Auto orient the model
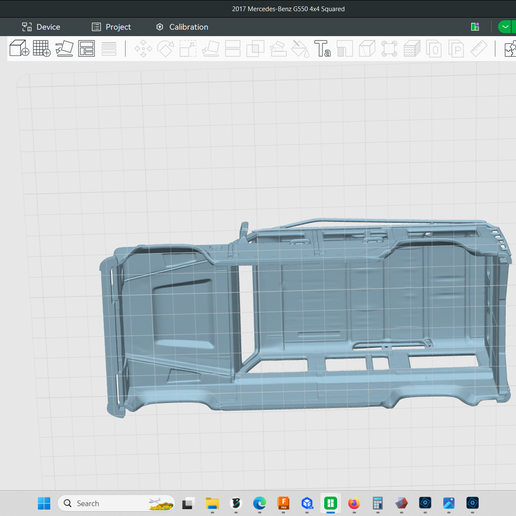 (64, 48)
